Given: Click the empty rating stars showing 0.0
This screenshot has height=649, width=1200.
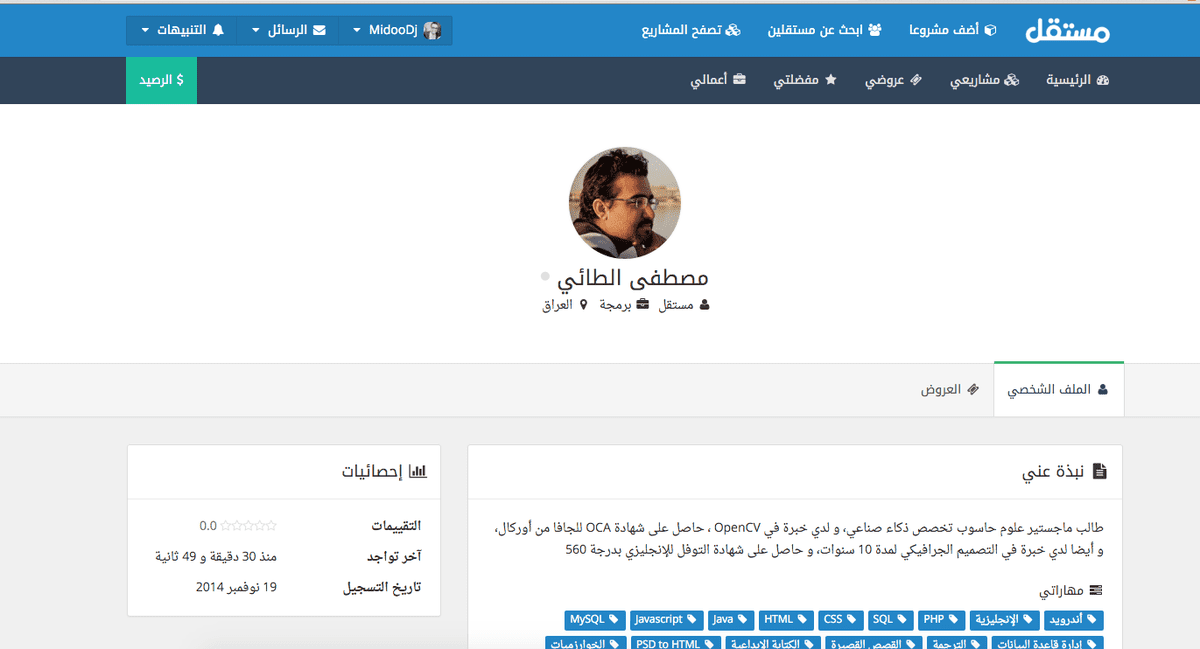Looking at the screenshot, I should 249,525.
